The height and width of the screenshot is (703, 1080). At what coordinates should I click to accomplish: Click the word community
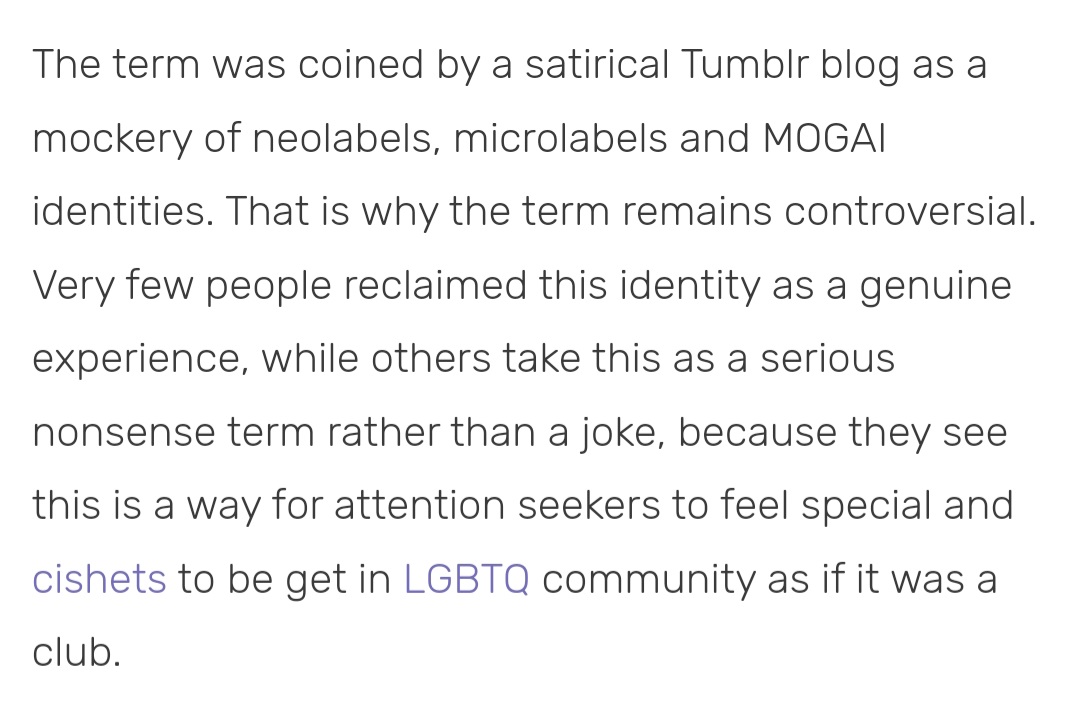click(x=648, y=580)
